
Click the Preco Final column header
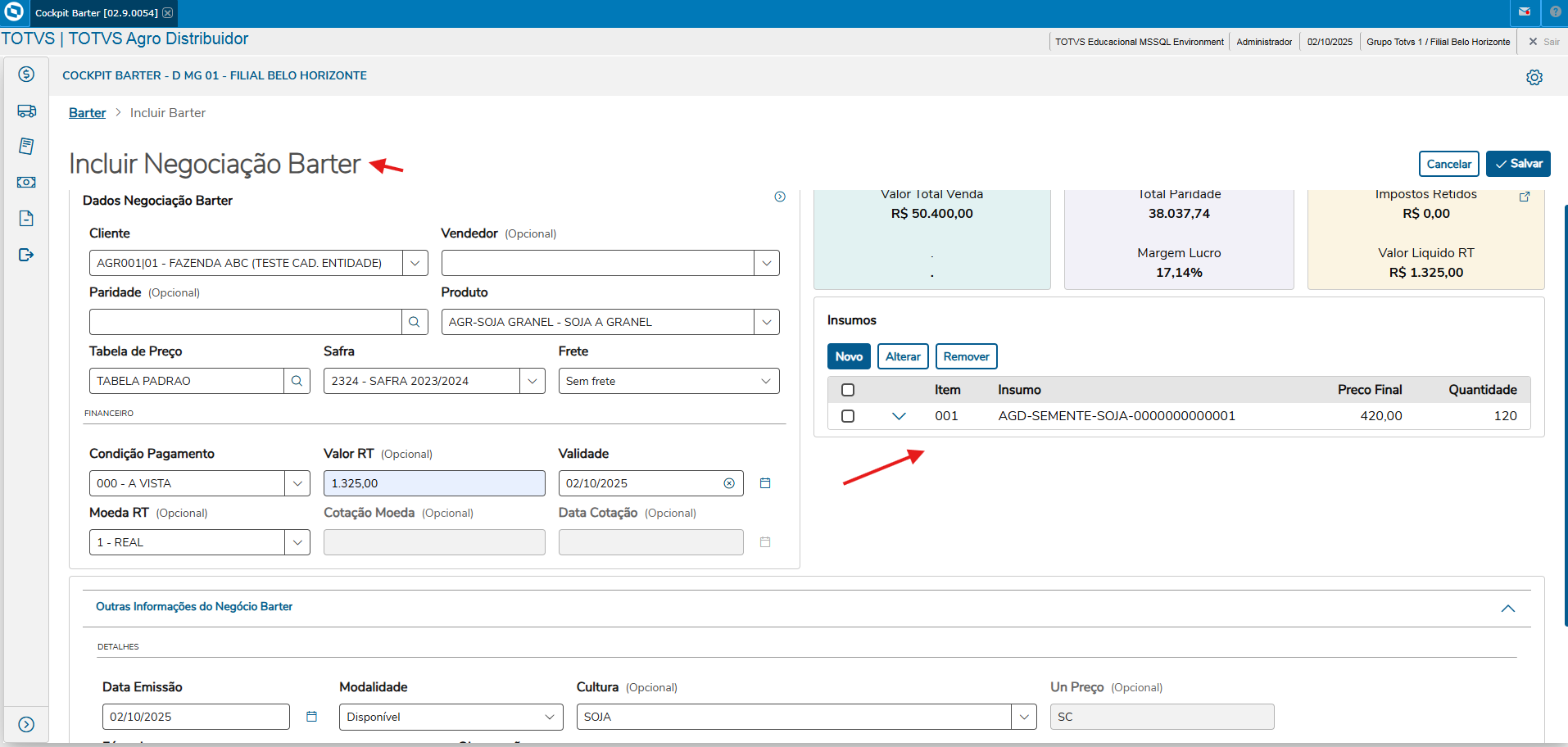[x=1370, y=390]
